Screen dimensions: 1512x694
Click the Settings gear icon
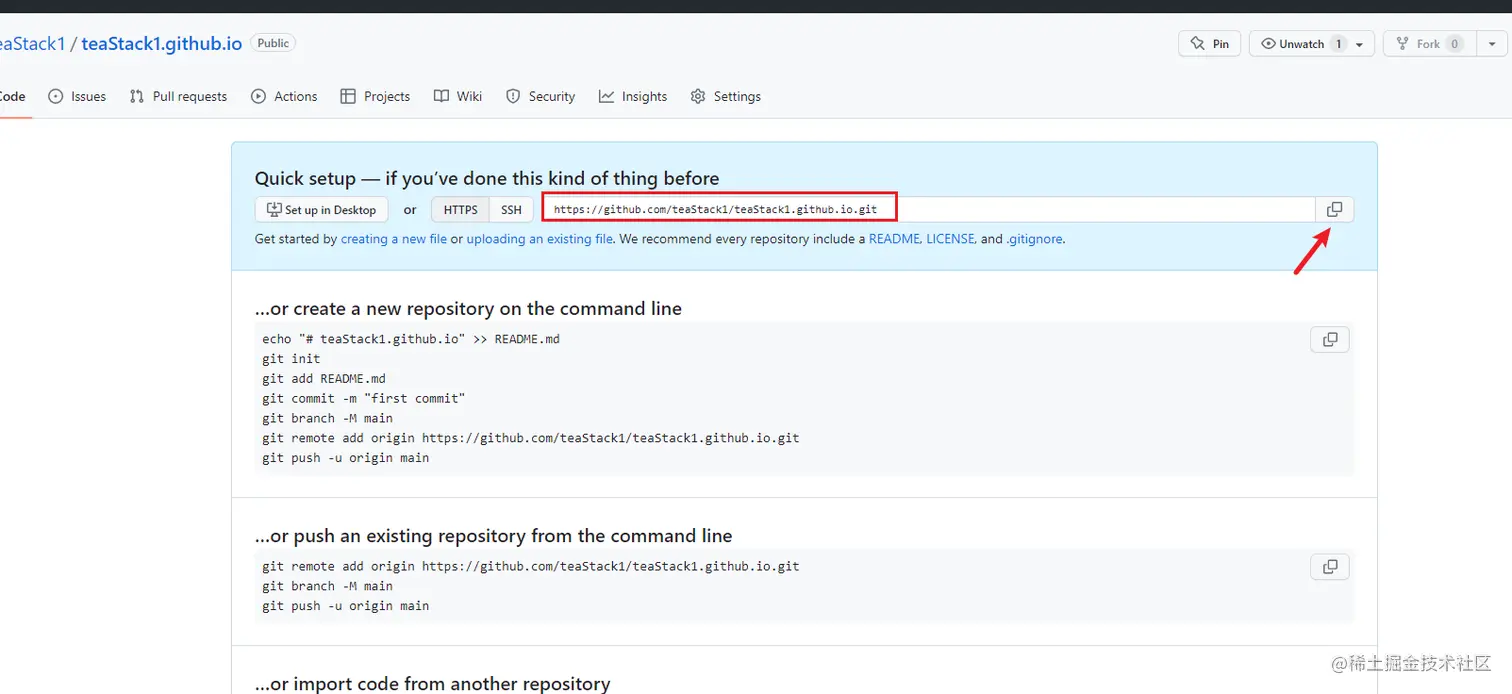click(698, 96)
